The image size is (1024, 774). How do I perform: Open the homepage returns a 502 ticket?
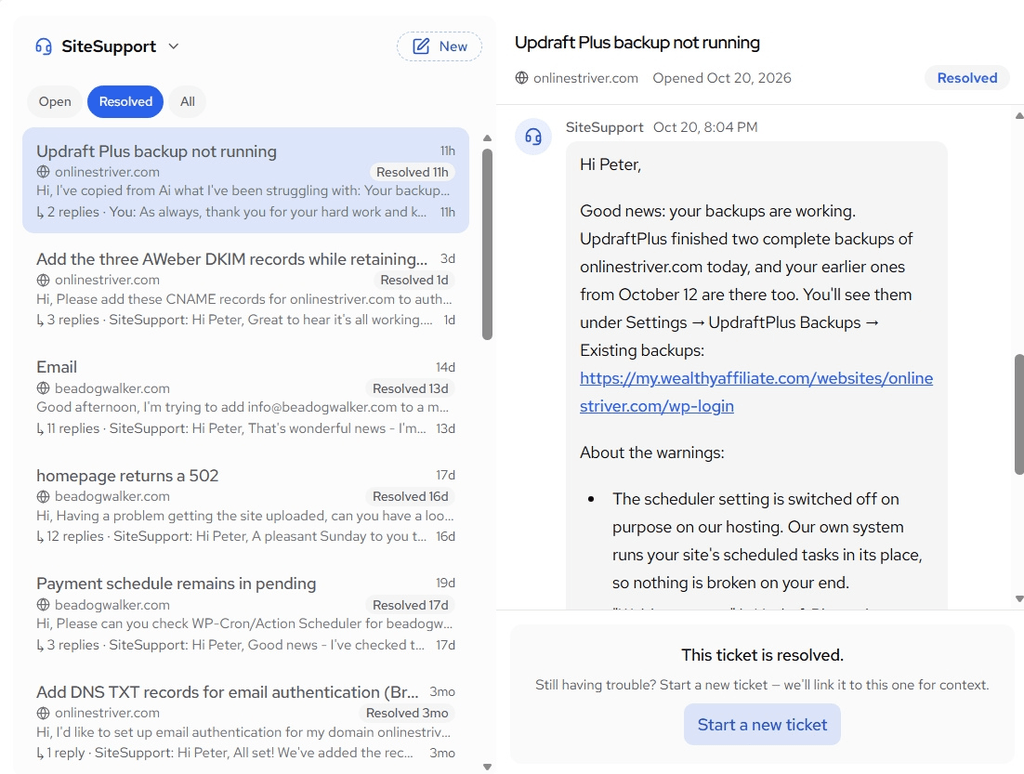(246, 505)
